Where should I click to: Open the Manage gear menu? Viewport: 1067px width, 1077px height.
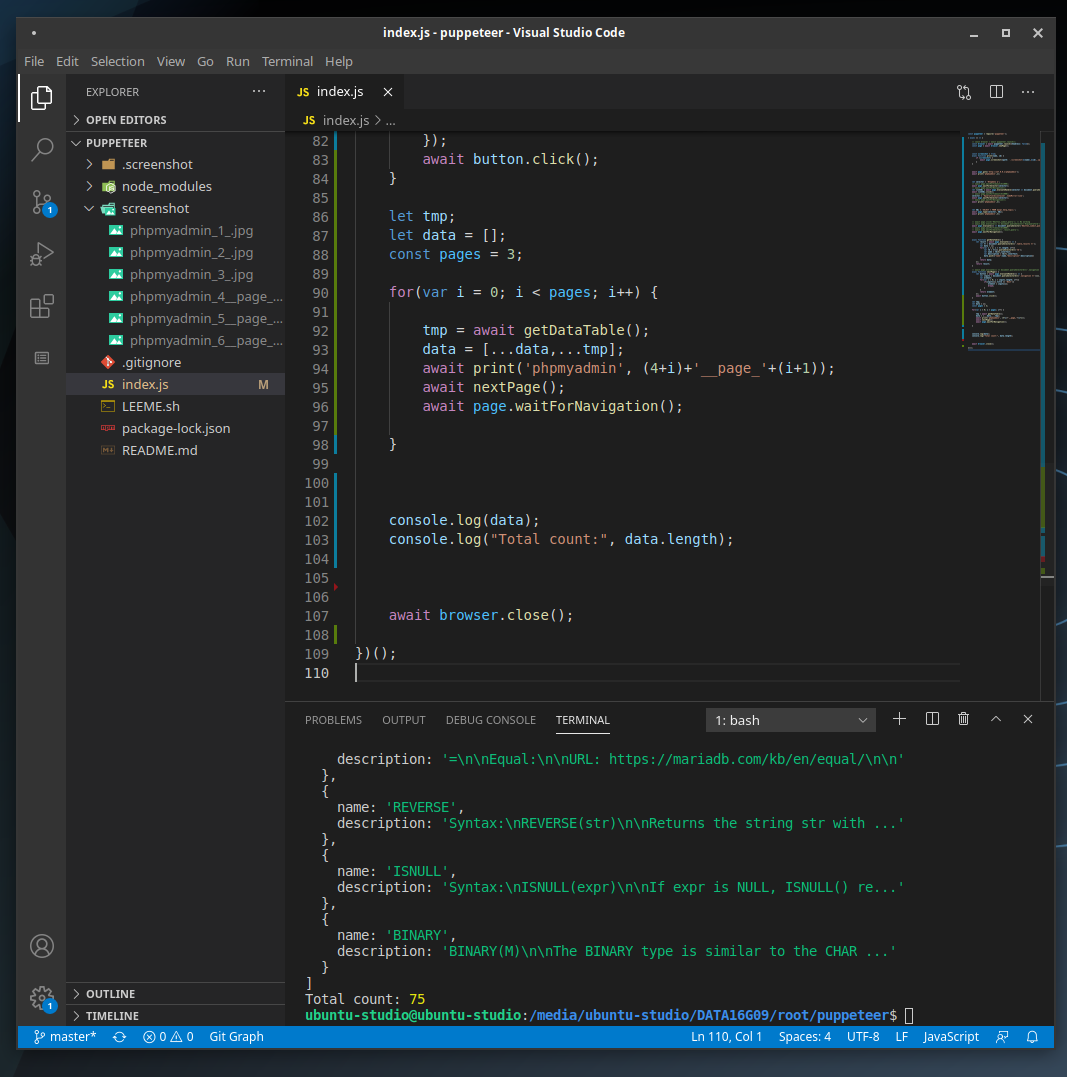click(41, 997)
